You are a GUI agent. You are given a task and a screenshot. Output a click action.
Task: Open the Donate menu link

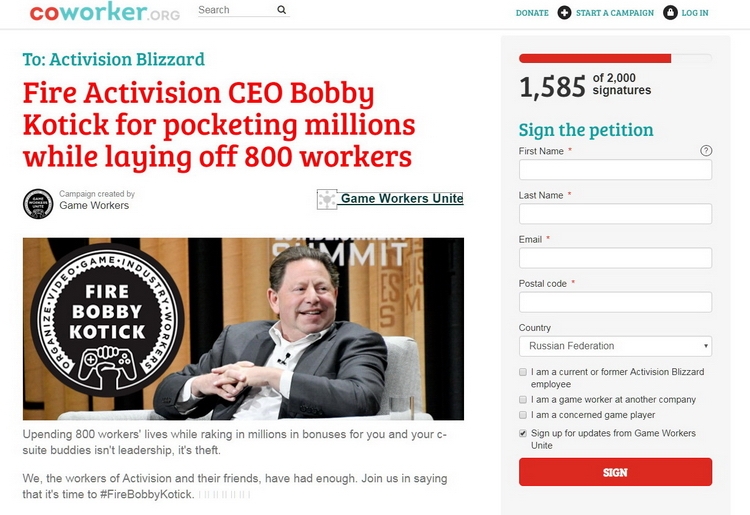(532, 13)
